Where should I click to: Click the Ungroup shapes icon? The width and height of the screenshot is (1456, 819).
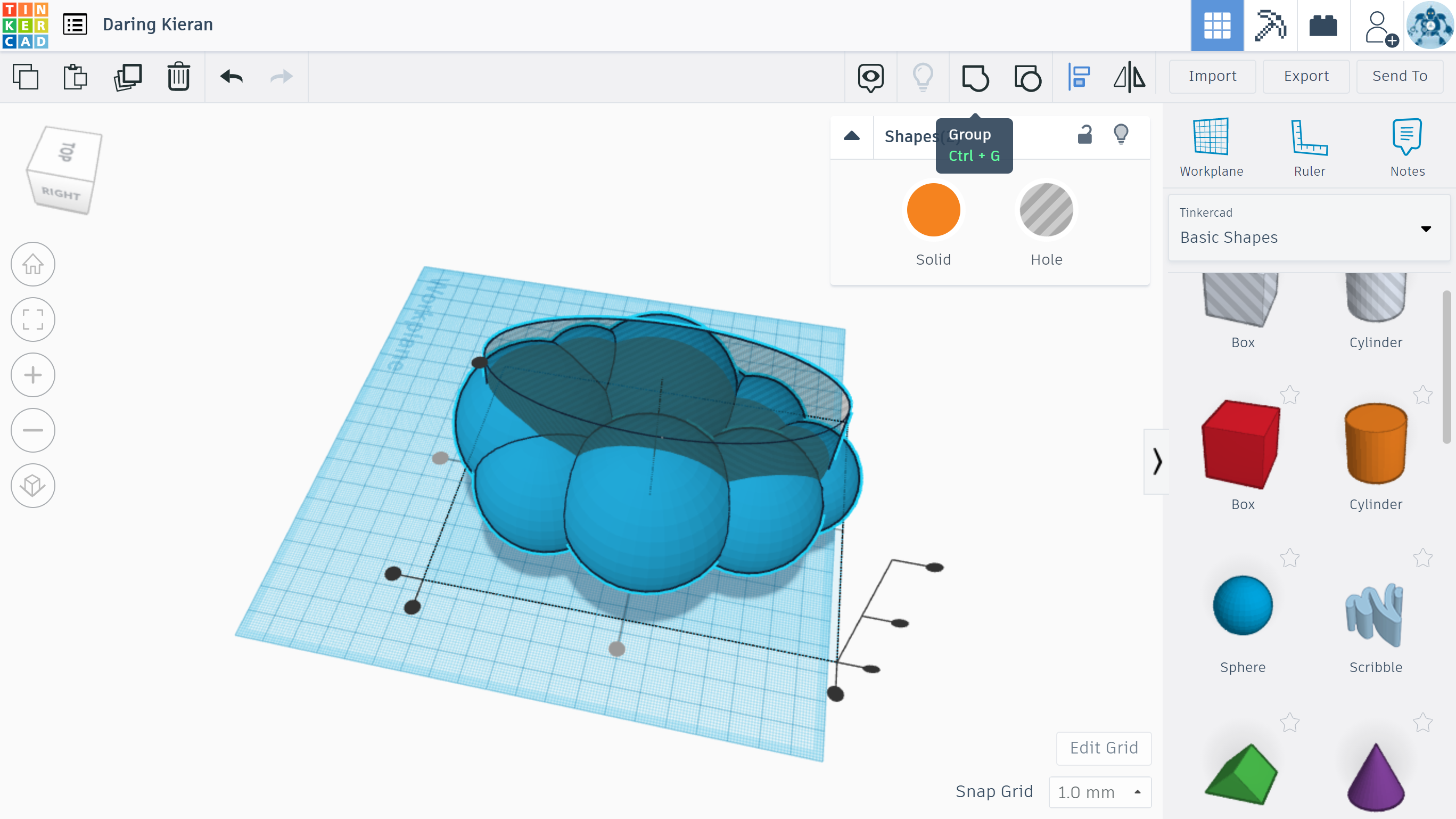pyautogui.click(x=1027, y=77)
